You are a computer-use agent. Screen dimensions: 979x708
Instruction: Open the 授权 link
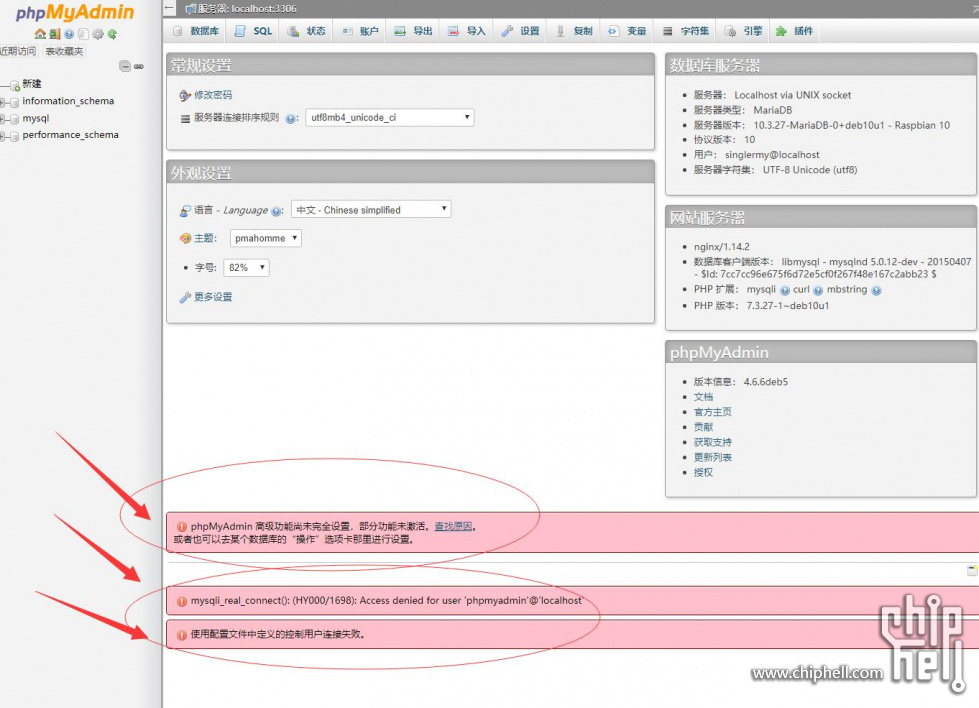pyautogui.click(x=703, y=473)
